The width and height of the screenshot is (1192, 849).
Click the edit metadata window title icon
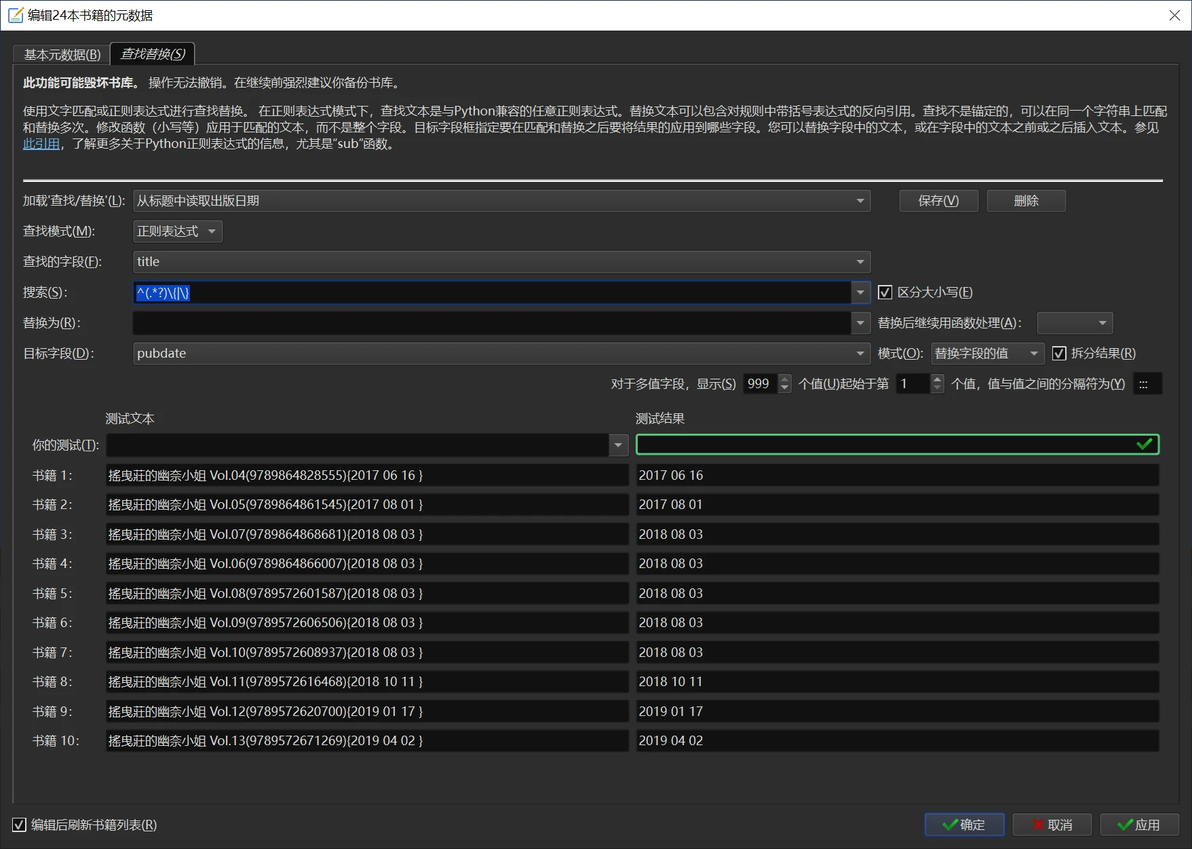click(x=15, y=14)
